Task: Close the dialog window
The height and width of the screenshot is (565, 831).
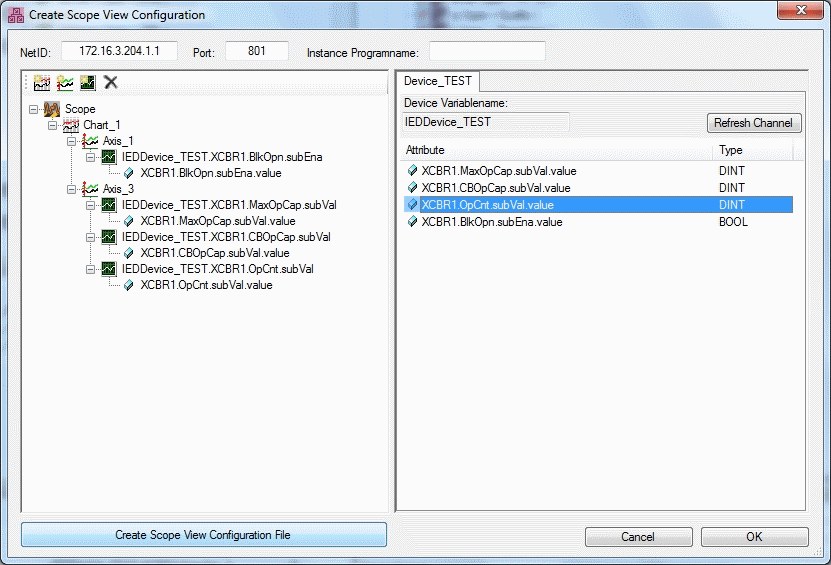Action: tap(801, 10)
